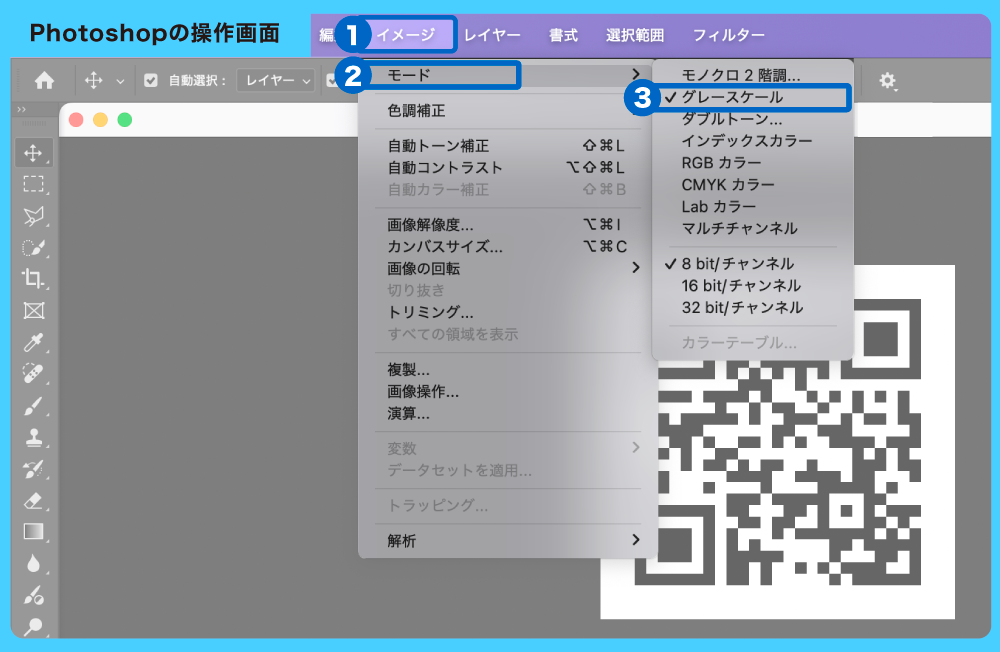This screenshot has height=652, width=1000.
Task: Open the レイヤー menu in menu bar
Action: pyautogui.click(x=492, y=35)
